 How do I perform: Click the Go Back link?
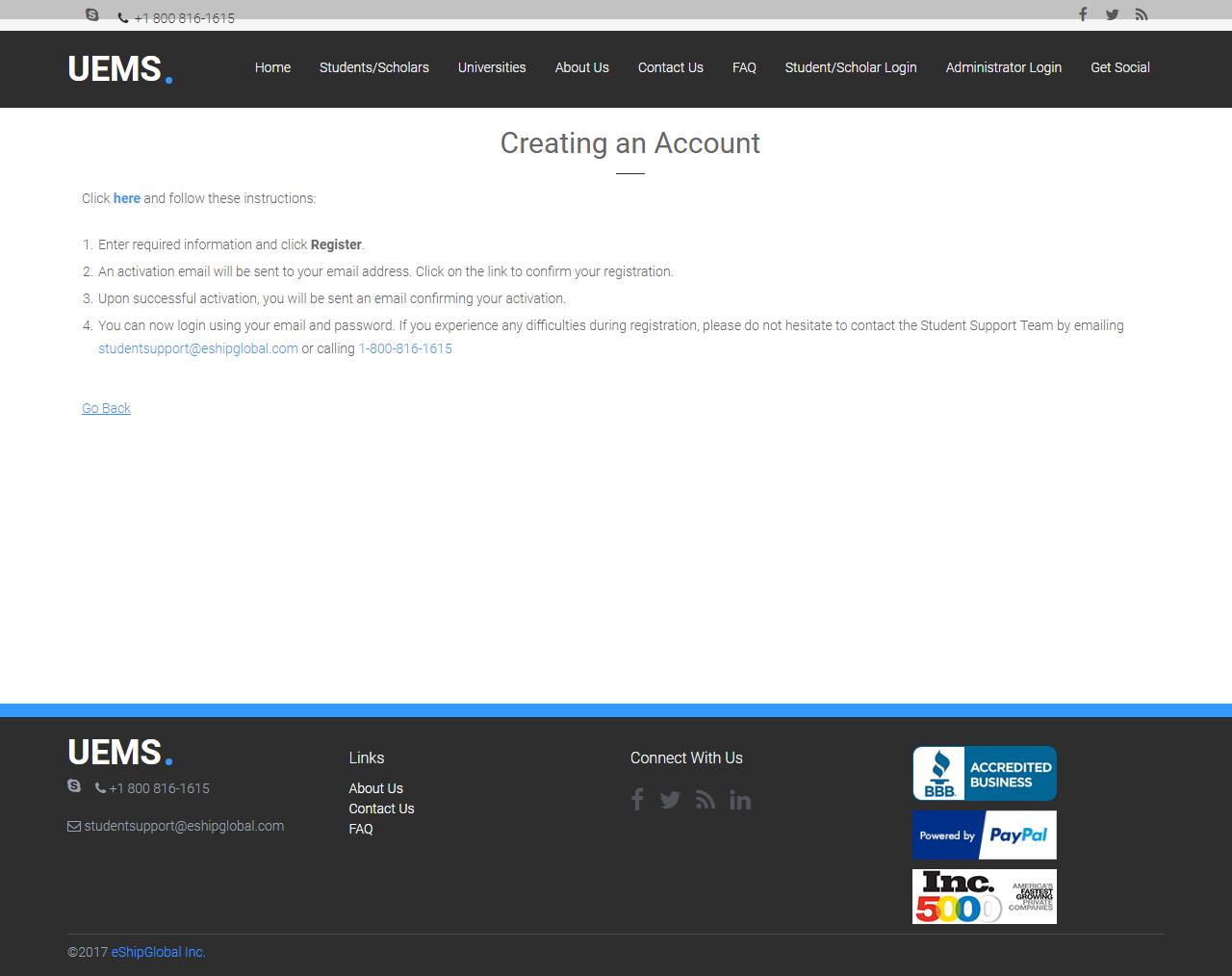(x=106, y=408)
